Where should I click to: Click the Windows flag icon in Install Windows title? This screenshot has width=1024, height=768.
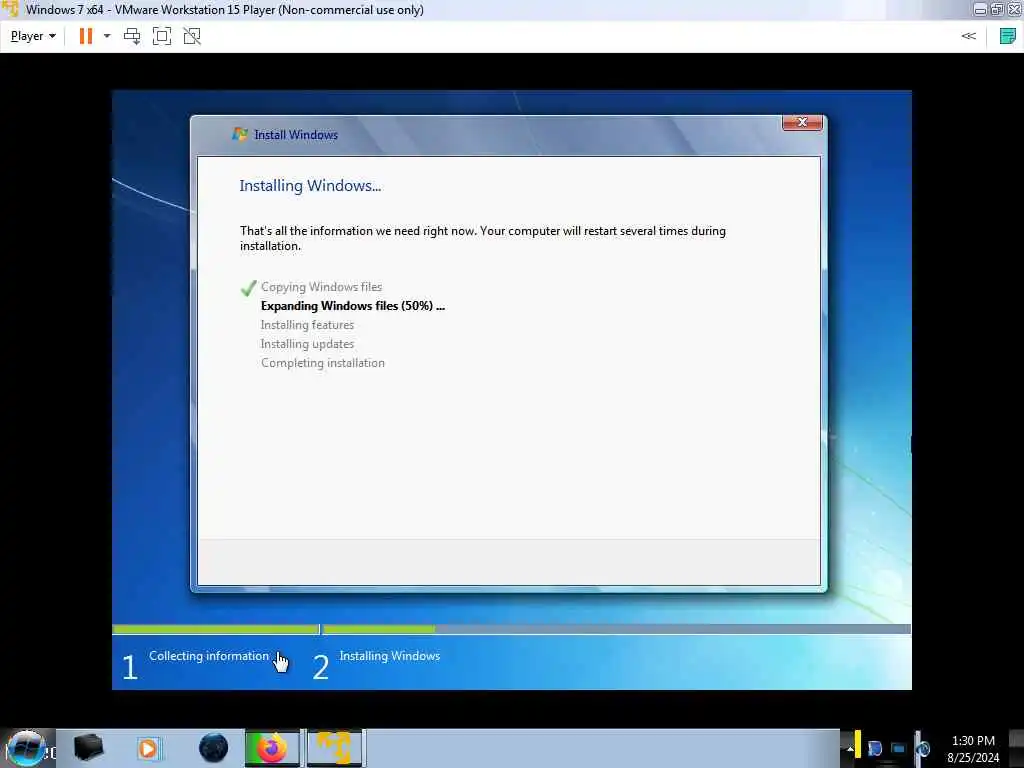tap(240, 134)
